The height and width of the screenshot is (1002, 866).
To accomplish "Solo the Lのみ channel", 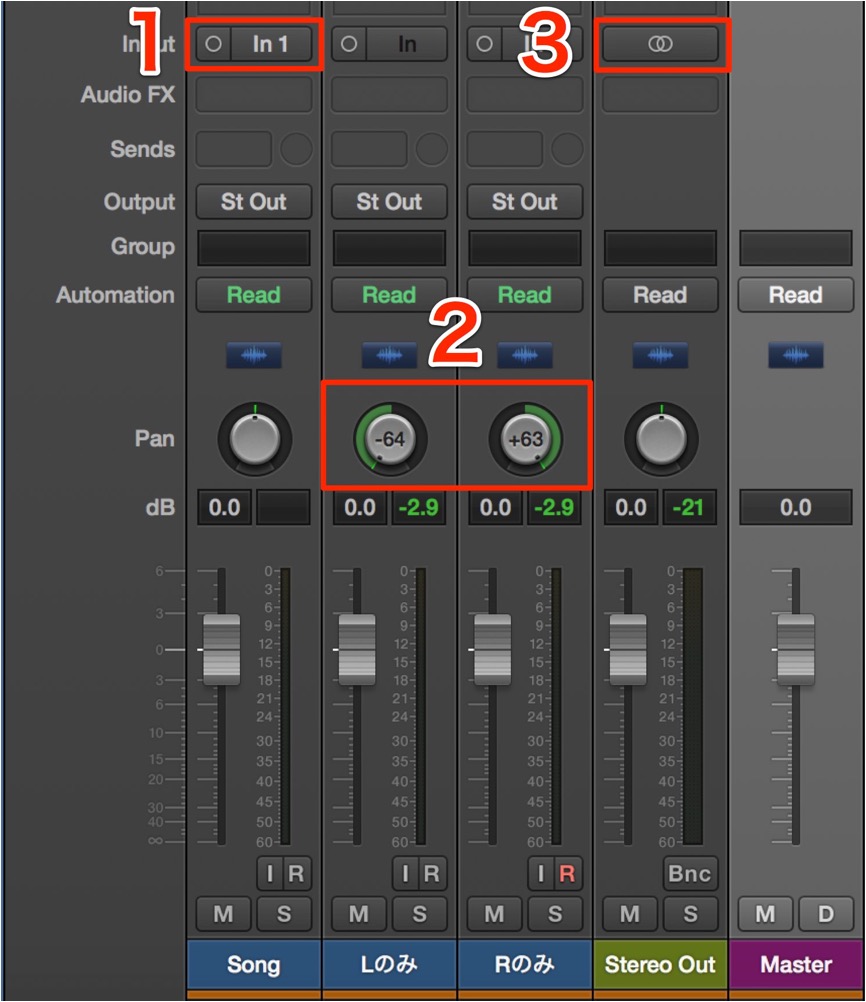I will click(x=419, y=914).
